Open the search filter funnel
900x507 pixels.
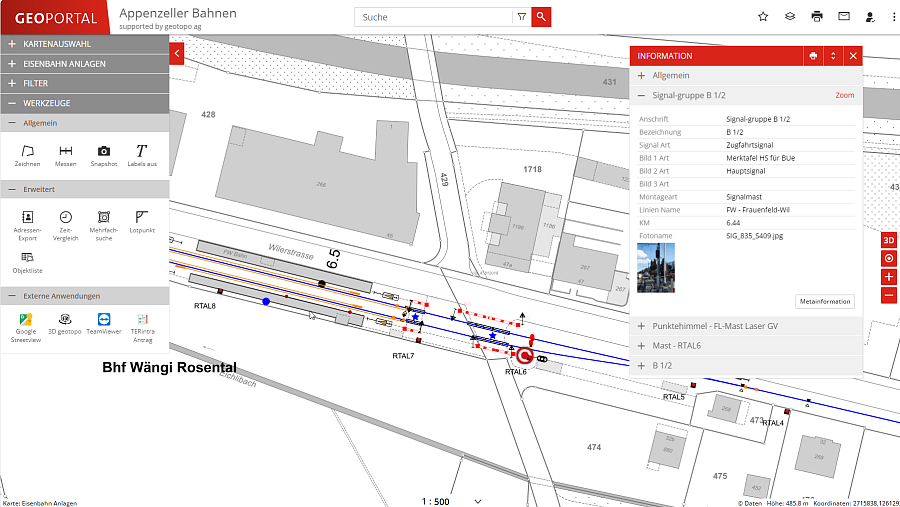point(522,17)
